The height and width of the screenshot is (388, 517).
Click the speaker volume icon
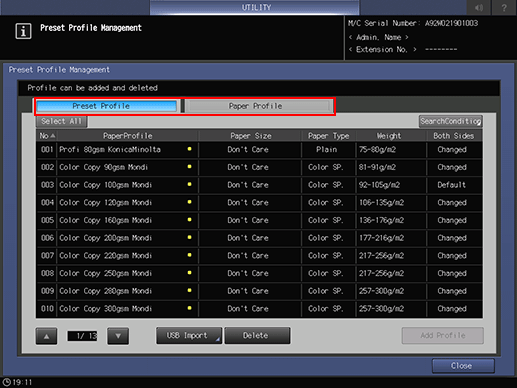click(479, 7)
